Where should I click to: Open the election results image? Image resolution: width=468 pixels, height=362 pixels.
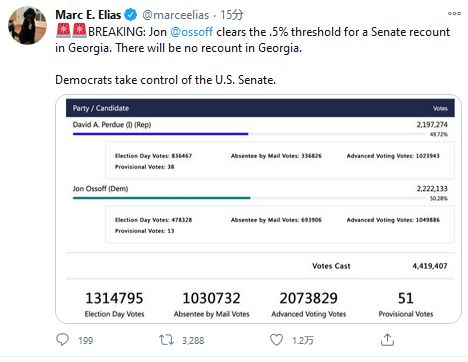click(x=258, y=209)
